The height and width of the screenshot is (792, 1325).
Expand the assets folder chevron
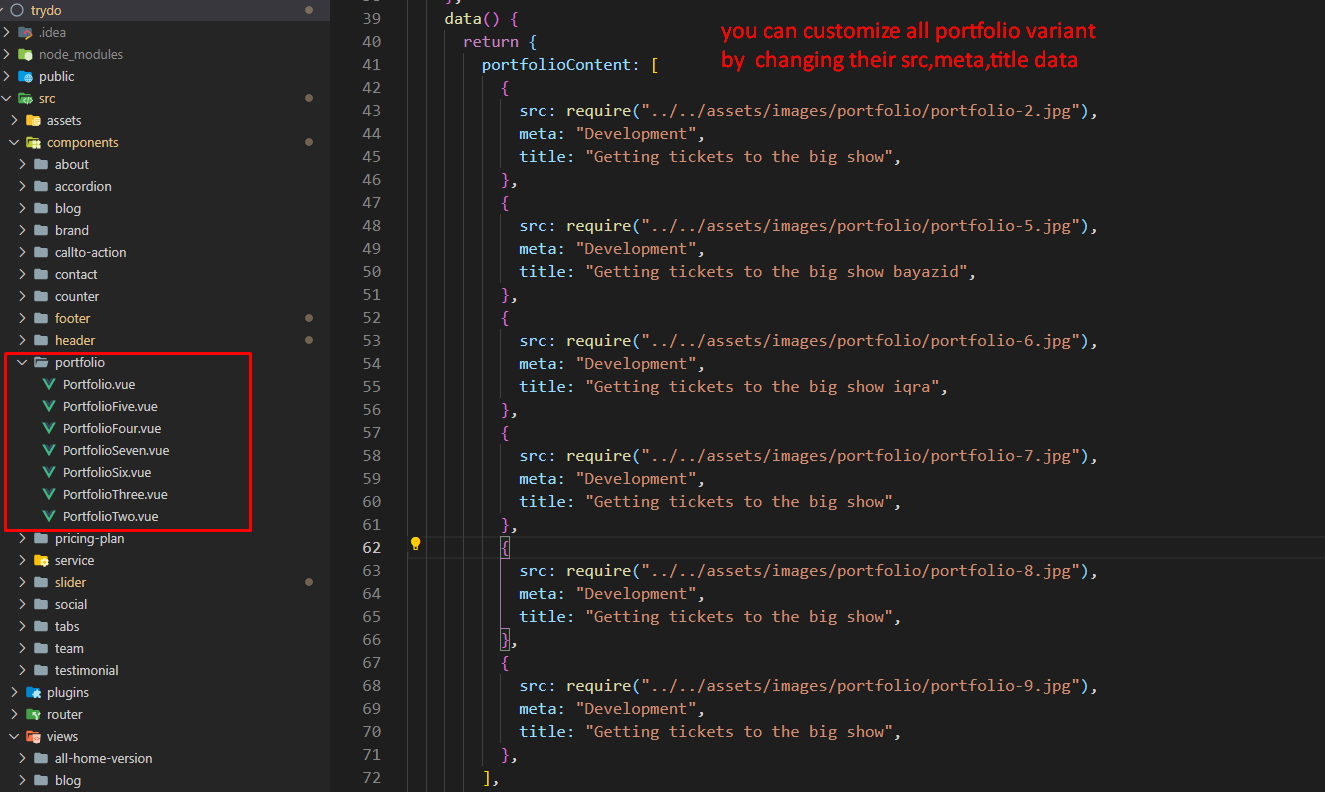(x=14, y=120)
